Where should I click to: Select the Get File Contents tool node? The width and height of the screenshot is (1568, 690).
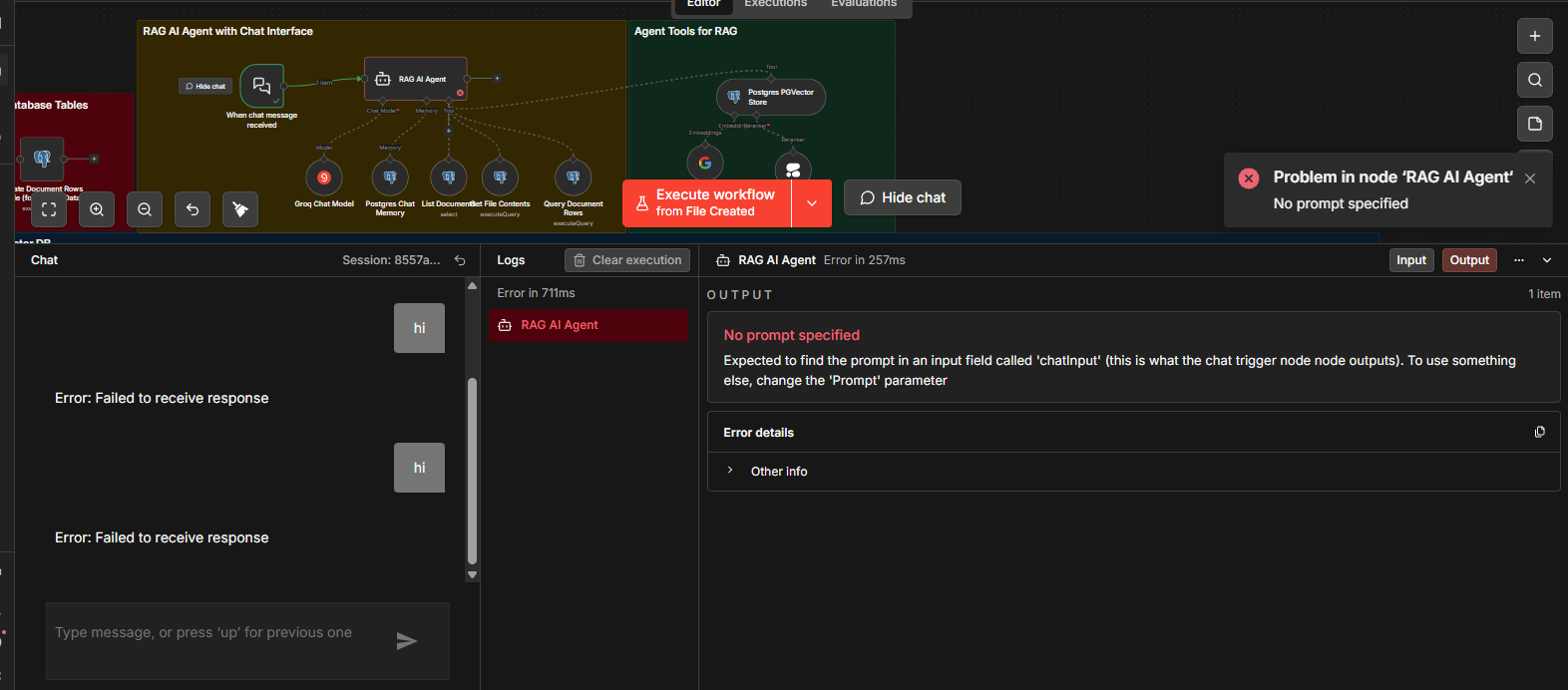500,177
